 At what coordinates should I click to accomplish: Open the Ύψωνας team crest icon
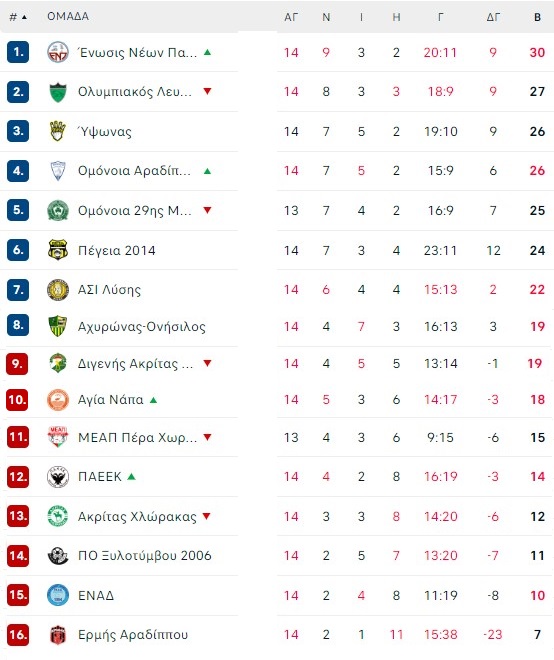[x=58, y=131]
